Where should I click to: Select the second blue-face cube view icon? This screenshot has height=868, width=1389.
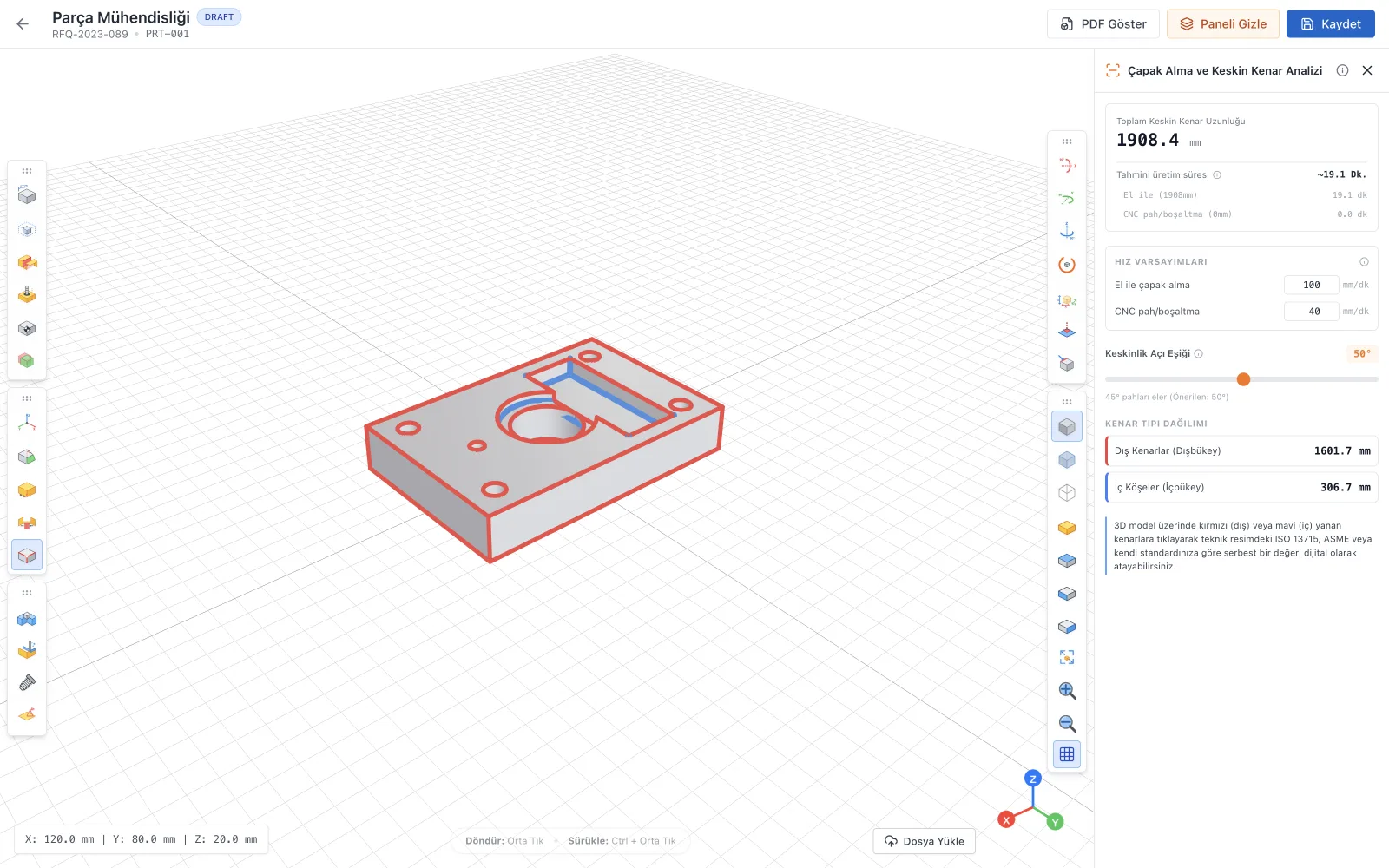click(1067, 594)
